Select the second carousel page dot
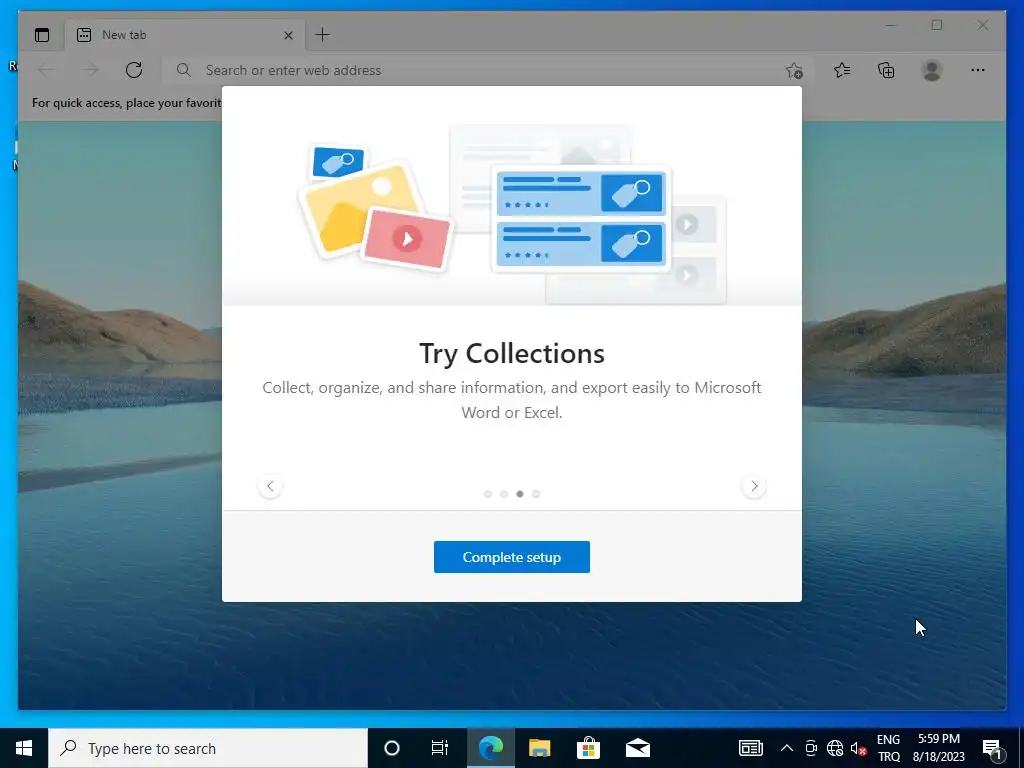The image size is (1024, 768). point(504,494)
